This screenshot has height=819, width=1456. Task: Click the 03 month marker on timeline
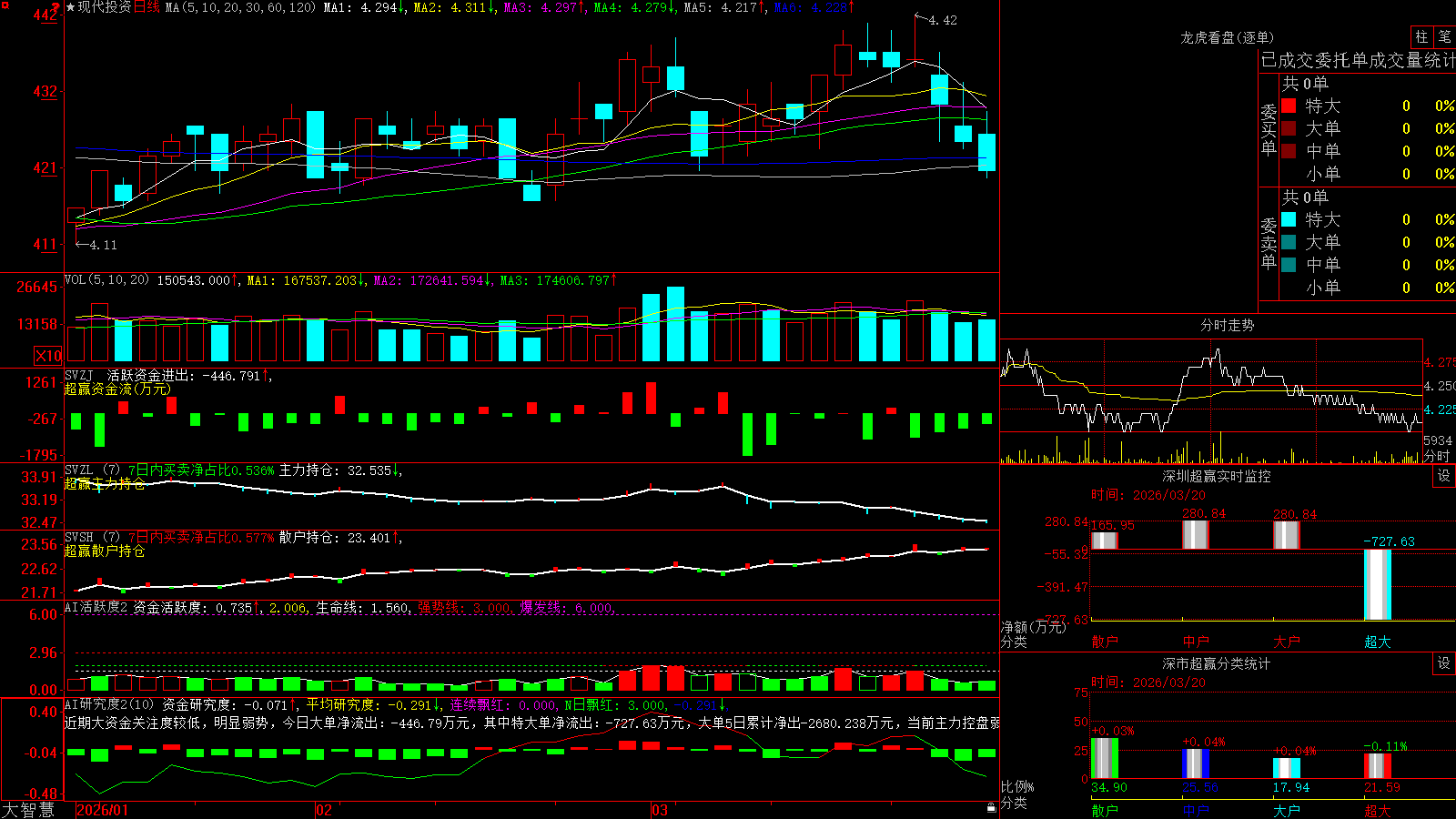[x=660, y=810]
